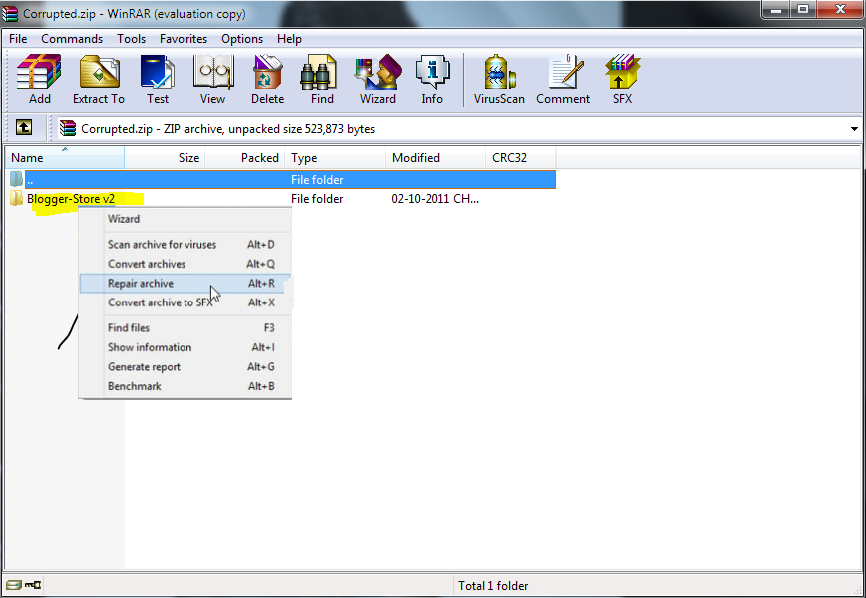Open the address bar dropdown arrow
The image size is (866, 598).
coord(854,128)
